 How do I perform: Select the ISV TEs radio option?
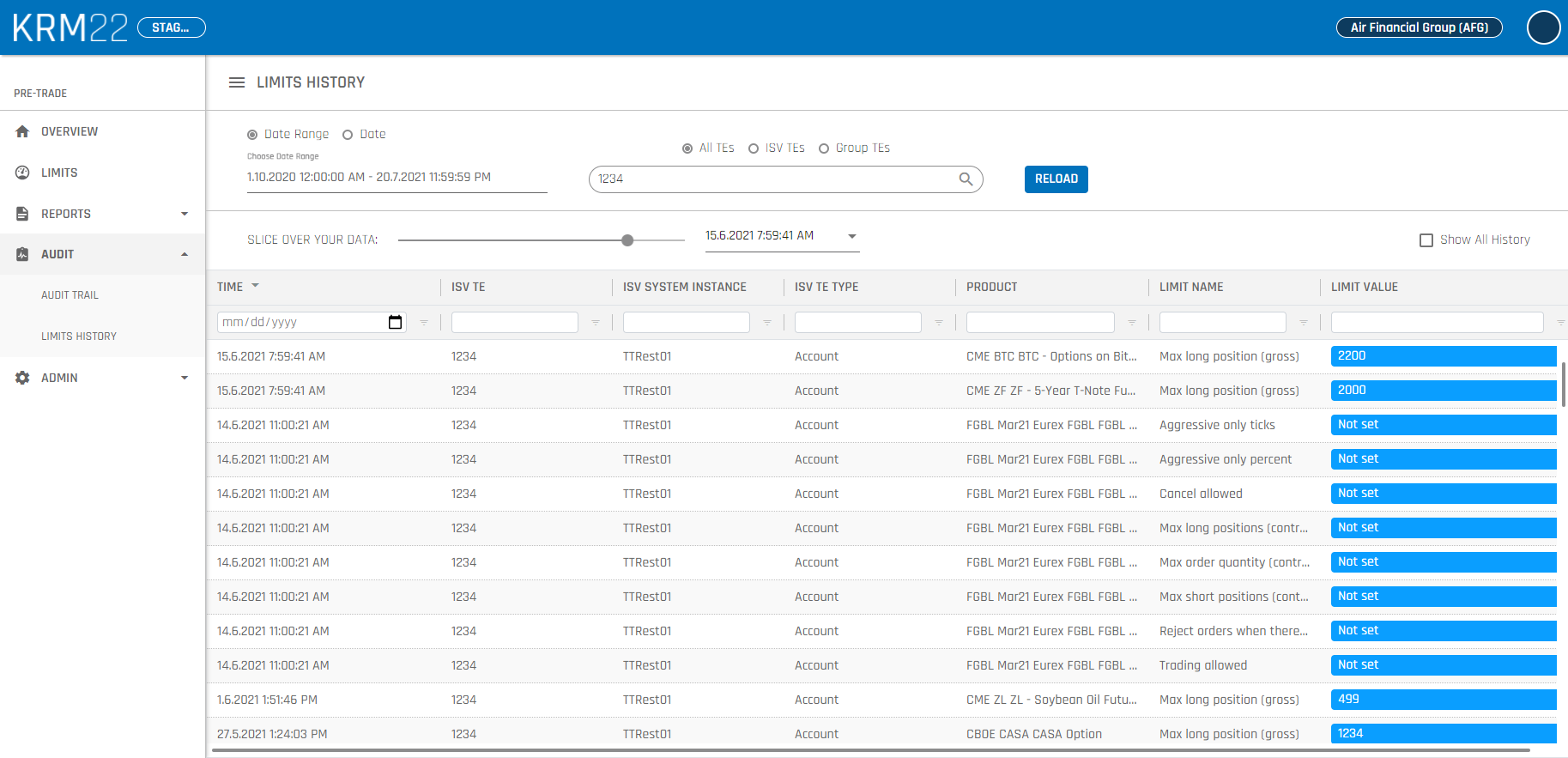[754, 149]
